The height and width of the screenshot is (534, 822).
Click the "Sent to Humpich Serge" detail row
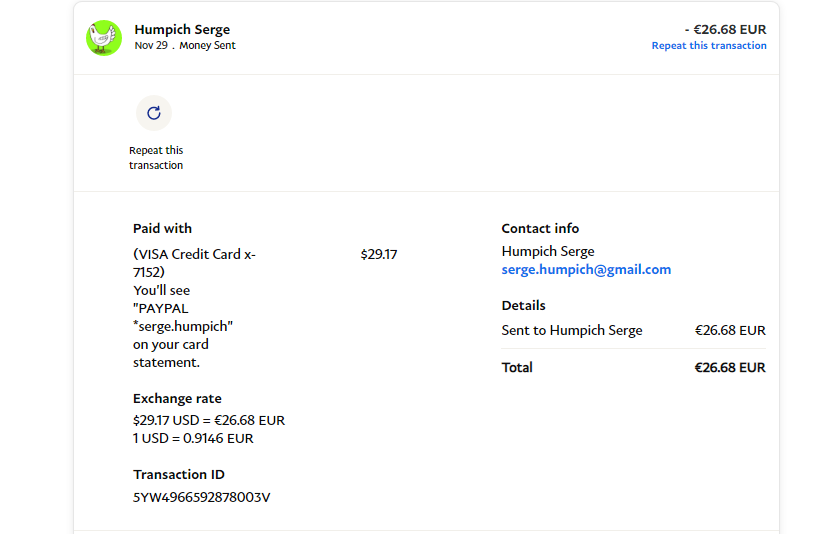pyautogui.click(x=572, y=331)
